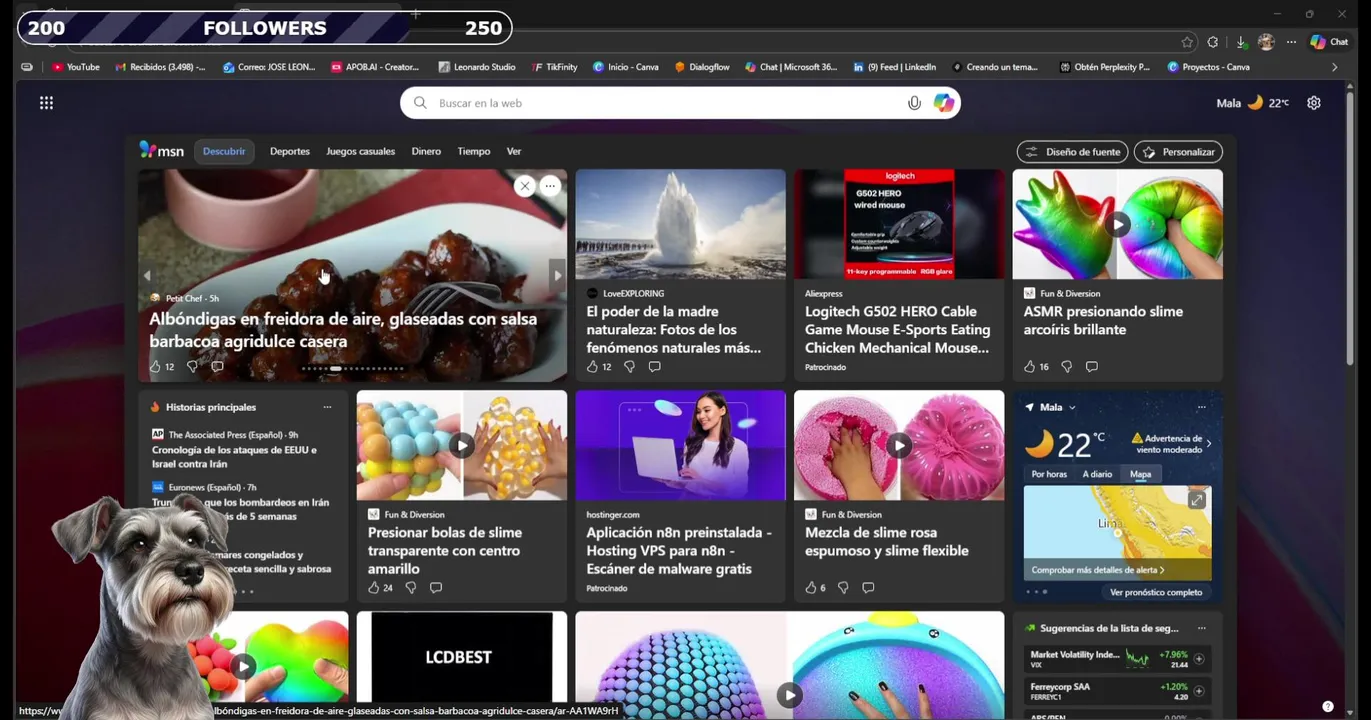Open the Tiempo tab
The width and height of the screenshot is (1371, 720).
(x=474, y=152)
